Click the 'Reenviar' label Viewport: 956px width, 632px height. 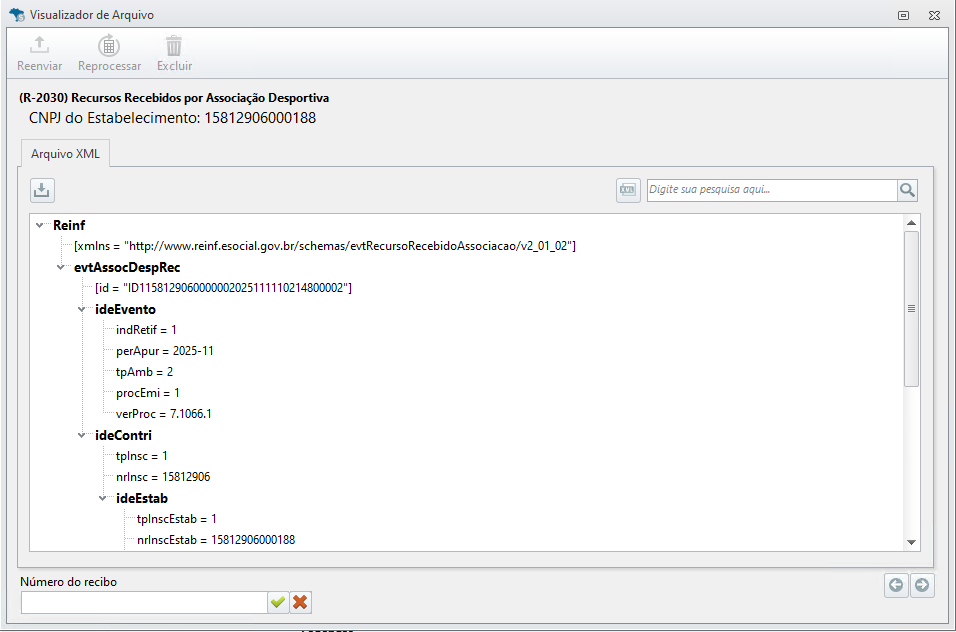40,66
